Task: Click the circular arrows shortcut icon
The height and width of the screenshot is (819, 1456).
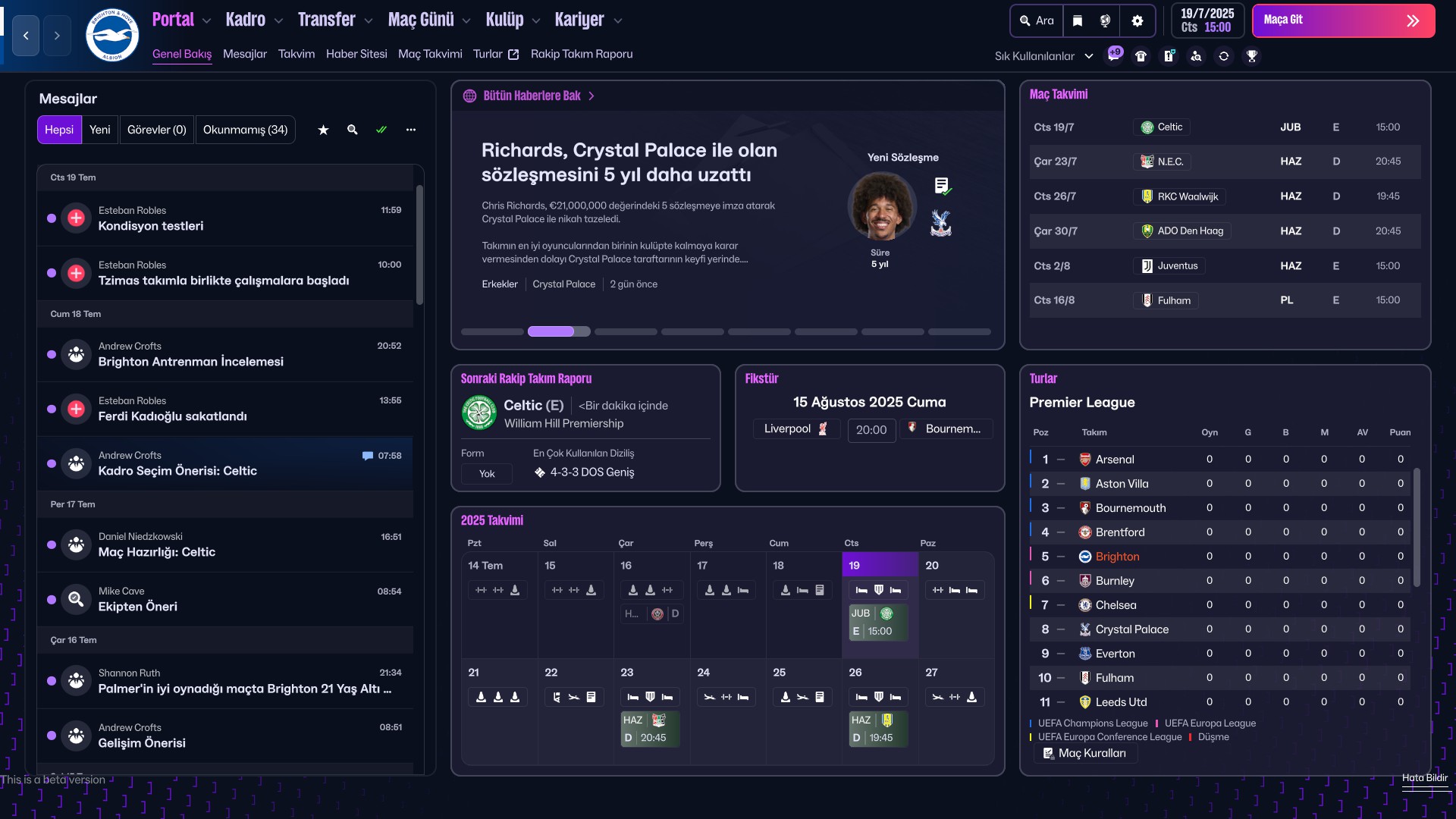Action: point(1224,56)
